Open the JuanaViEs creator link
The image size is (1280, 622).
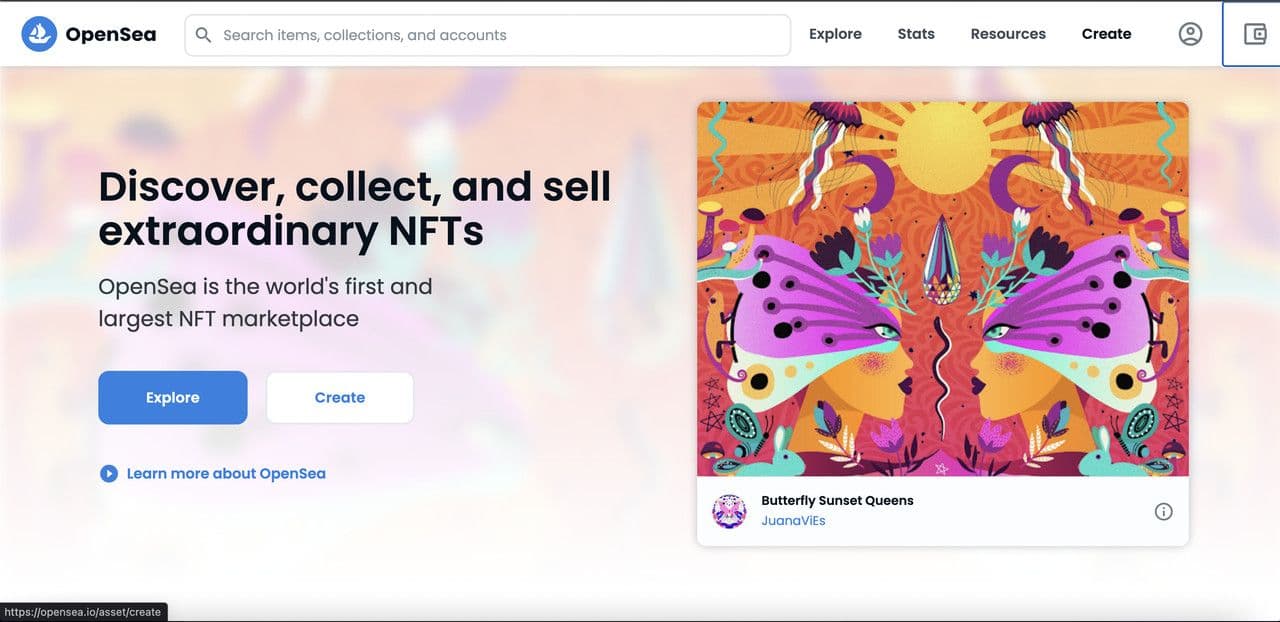(x=793, y=521)
